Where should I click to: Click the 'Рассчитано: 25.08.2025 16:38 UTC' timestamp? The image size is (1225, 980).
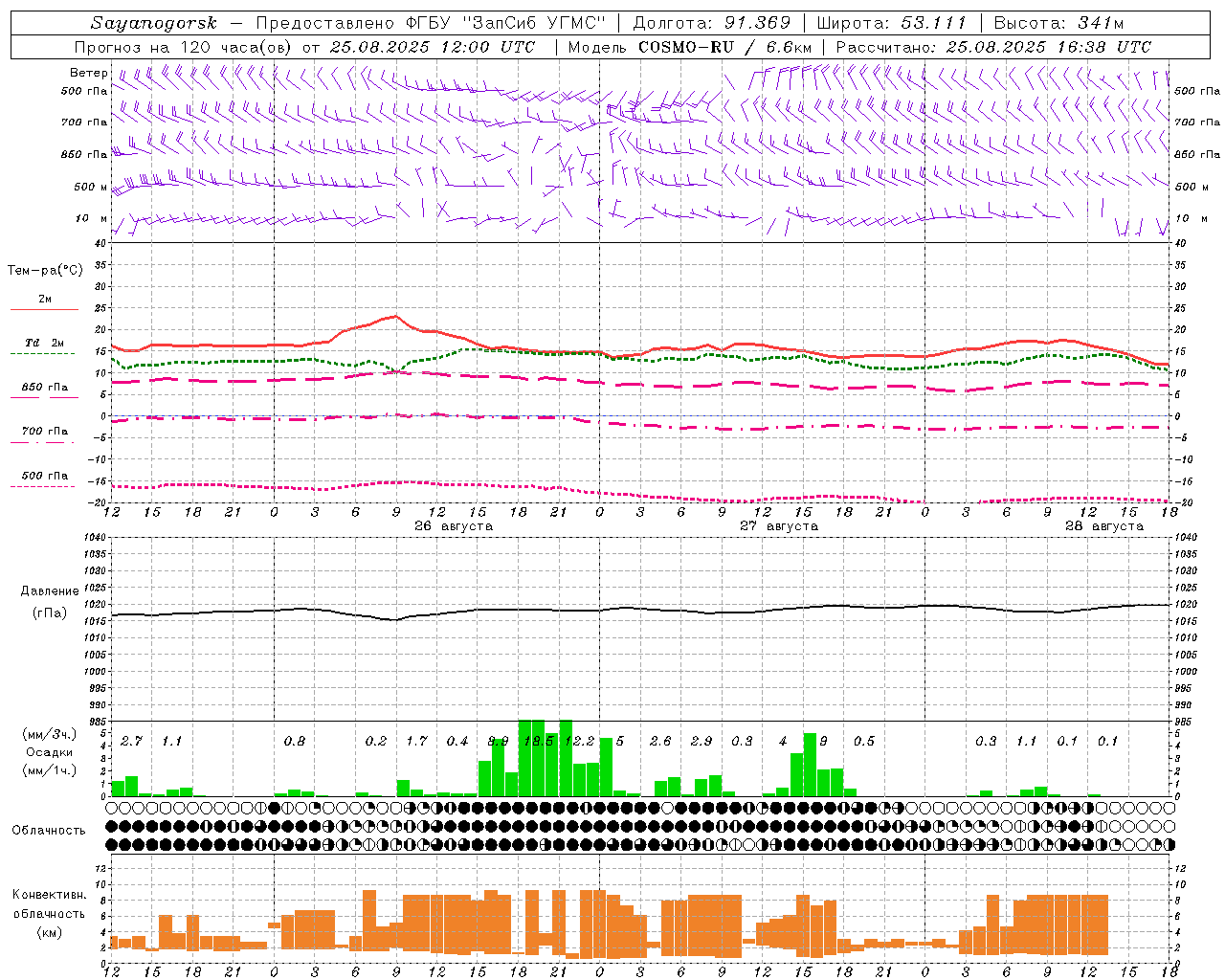[x=993, y=47]
